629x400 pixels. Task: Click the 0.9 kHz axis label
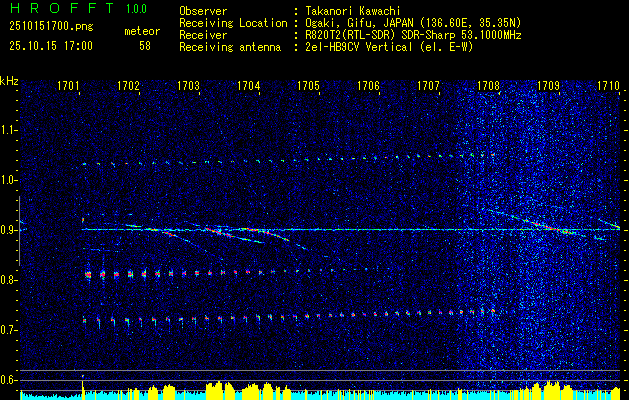pyautogui.click(x=9, y=230)
